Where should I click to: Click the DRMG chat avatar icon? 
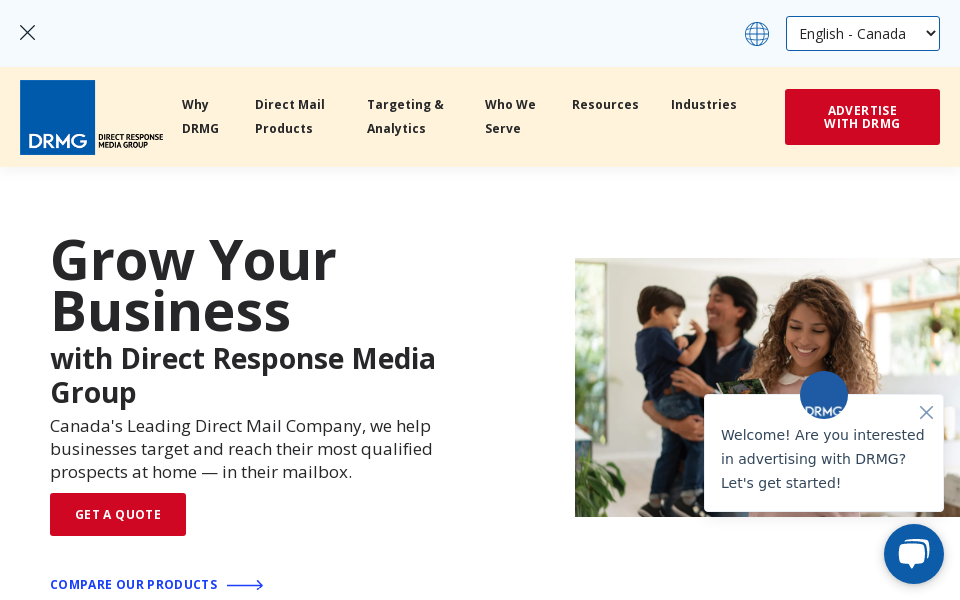coord(824,395)
